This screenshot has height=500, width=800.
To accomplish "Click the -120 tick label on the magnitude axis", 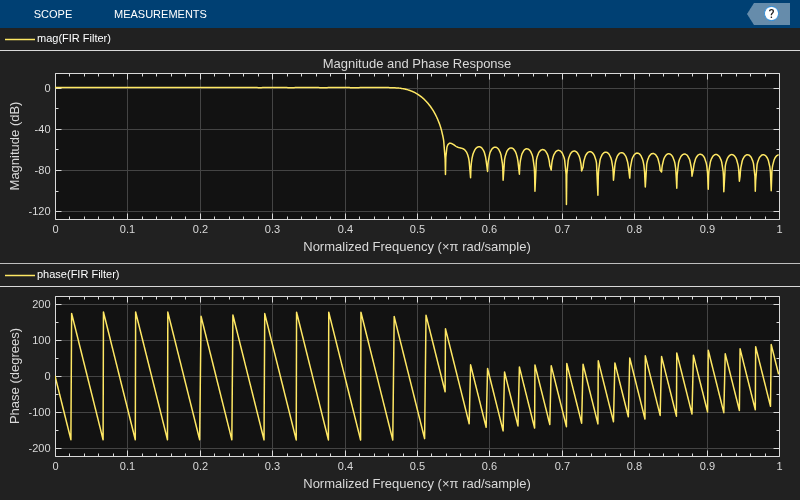I will [x=43, y=211].
